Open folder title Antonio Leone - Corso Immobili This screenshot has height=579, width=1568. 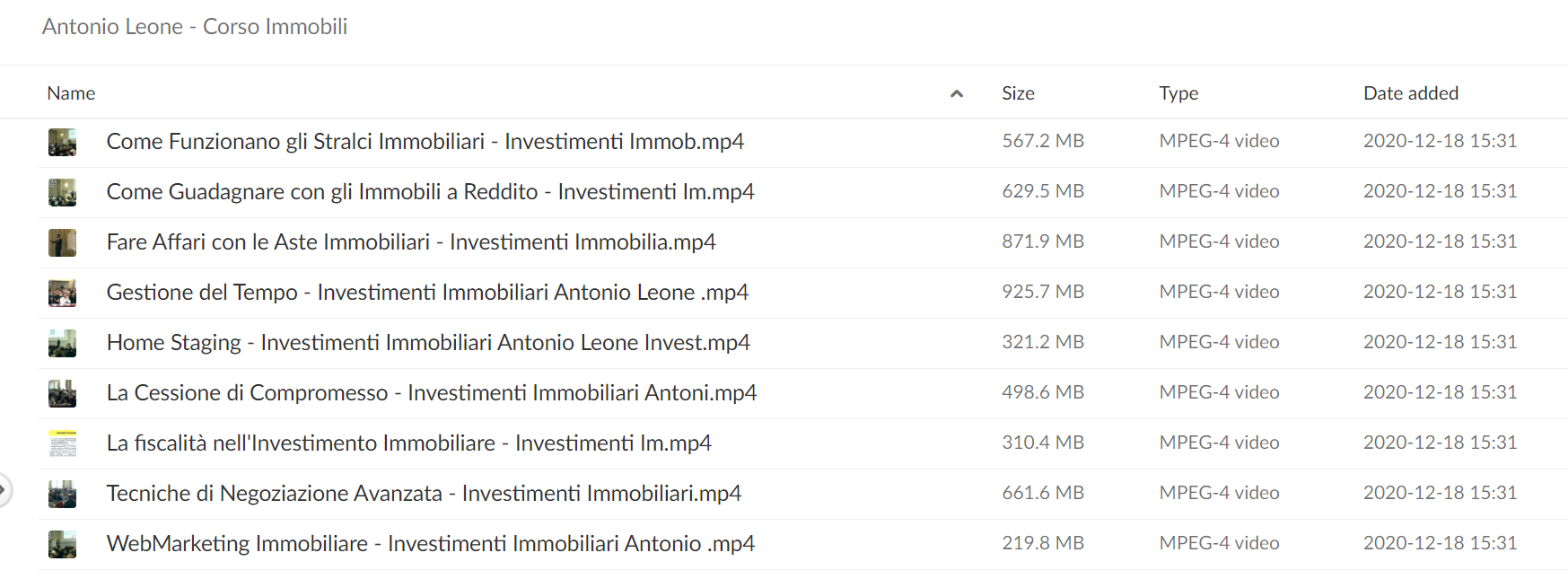coord(195,27)
